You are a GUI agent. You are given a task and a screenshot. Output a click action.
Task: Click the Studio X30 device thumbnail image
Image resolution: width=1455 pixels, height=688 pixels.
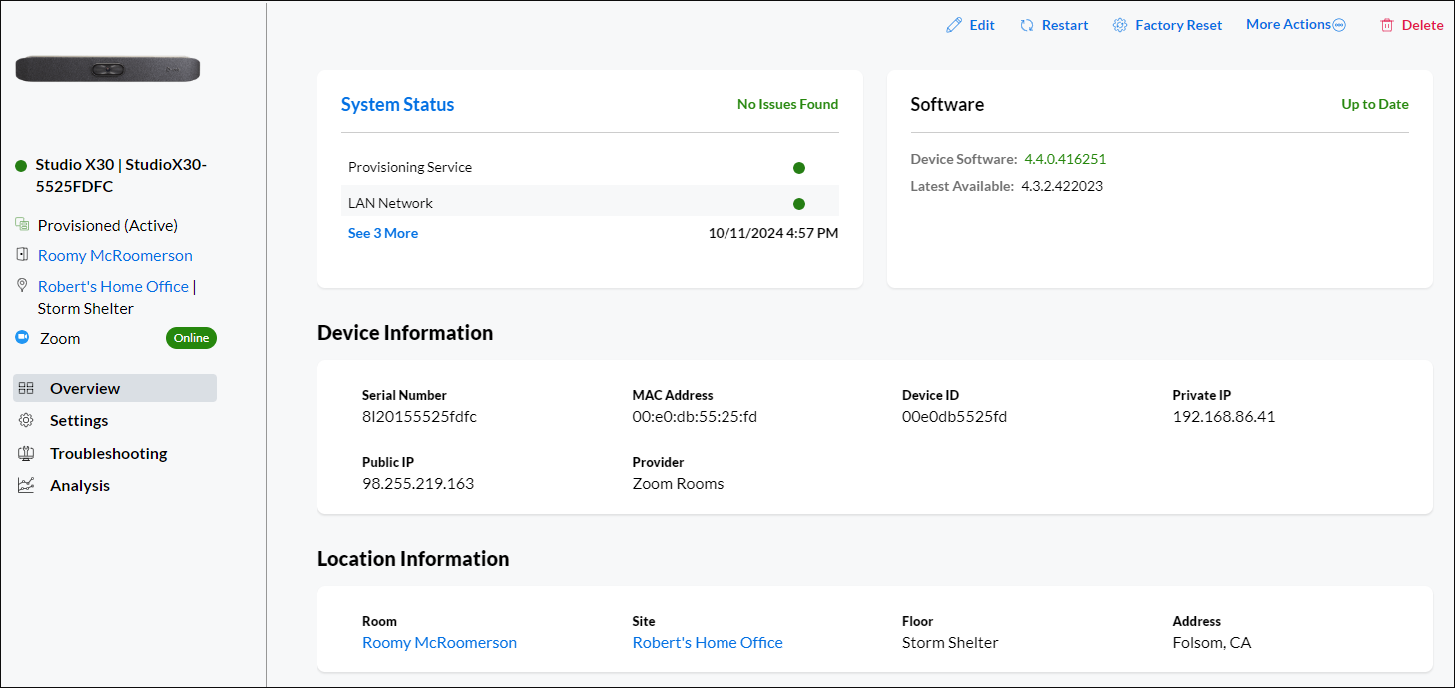[108, 69]
